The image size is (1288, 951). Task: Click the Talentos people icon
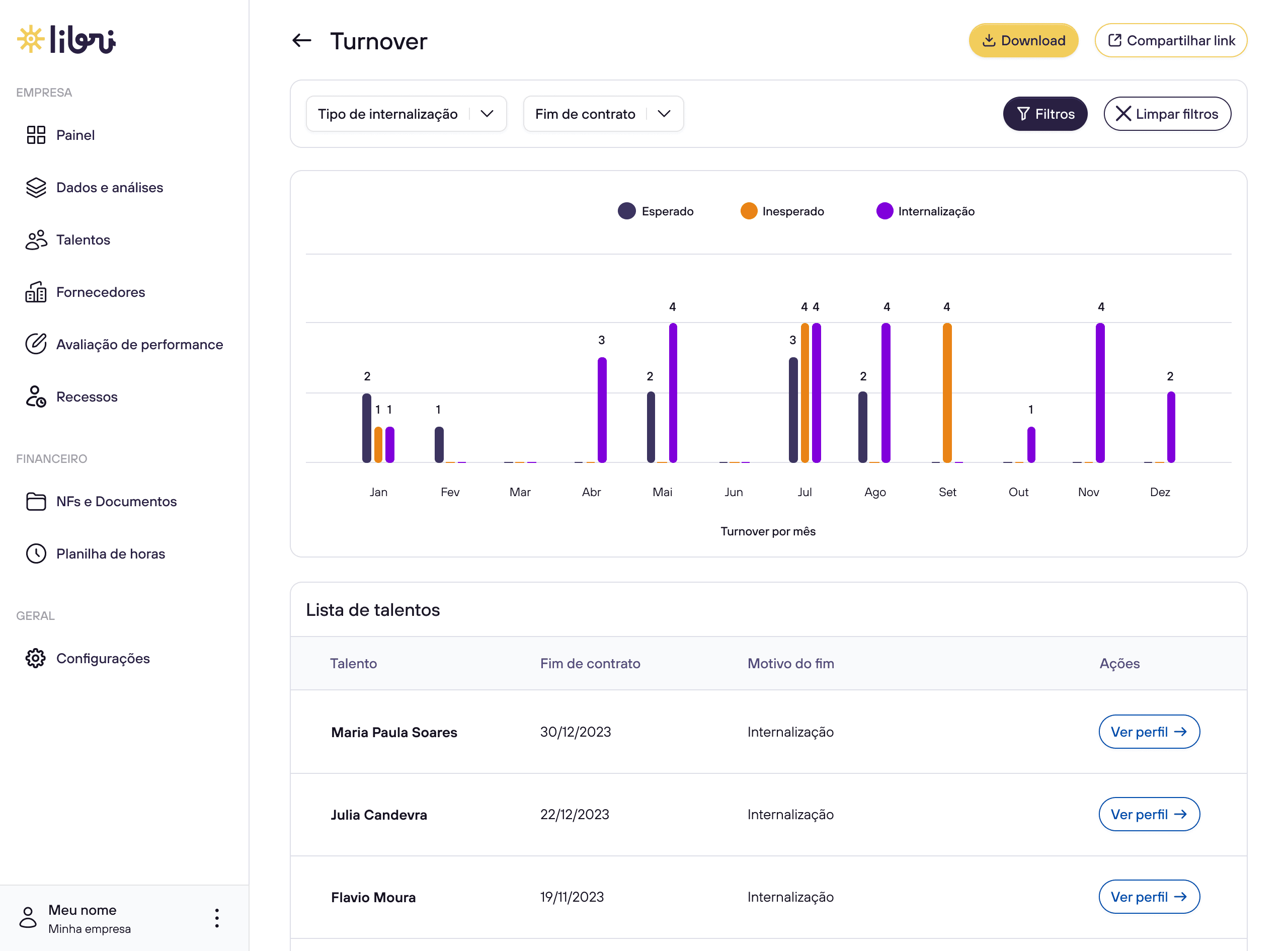36,240
